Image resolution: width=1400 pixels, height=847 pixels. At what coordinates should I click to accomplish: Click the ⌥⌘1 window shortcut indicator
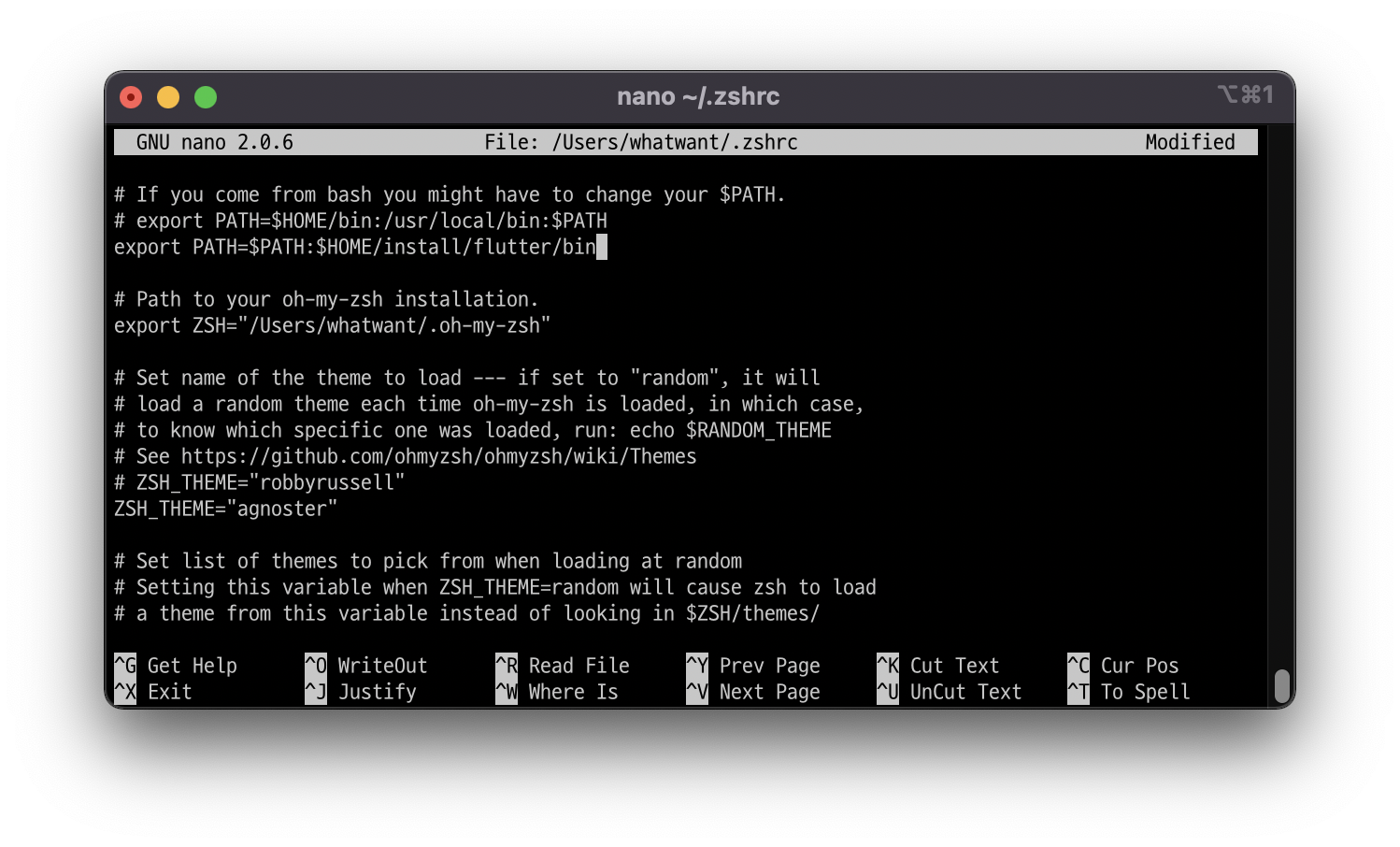(1246, 94)
